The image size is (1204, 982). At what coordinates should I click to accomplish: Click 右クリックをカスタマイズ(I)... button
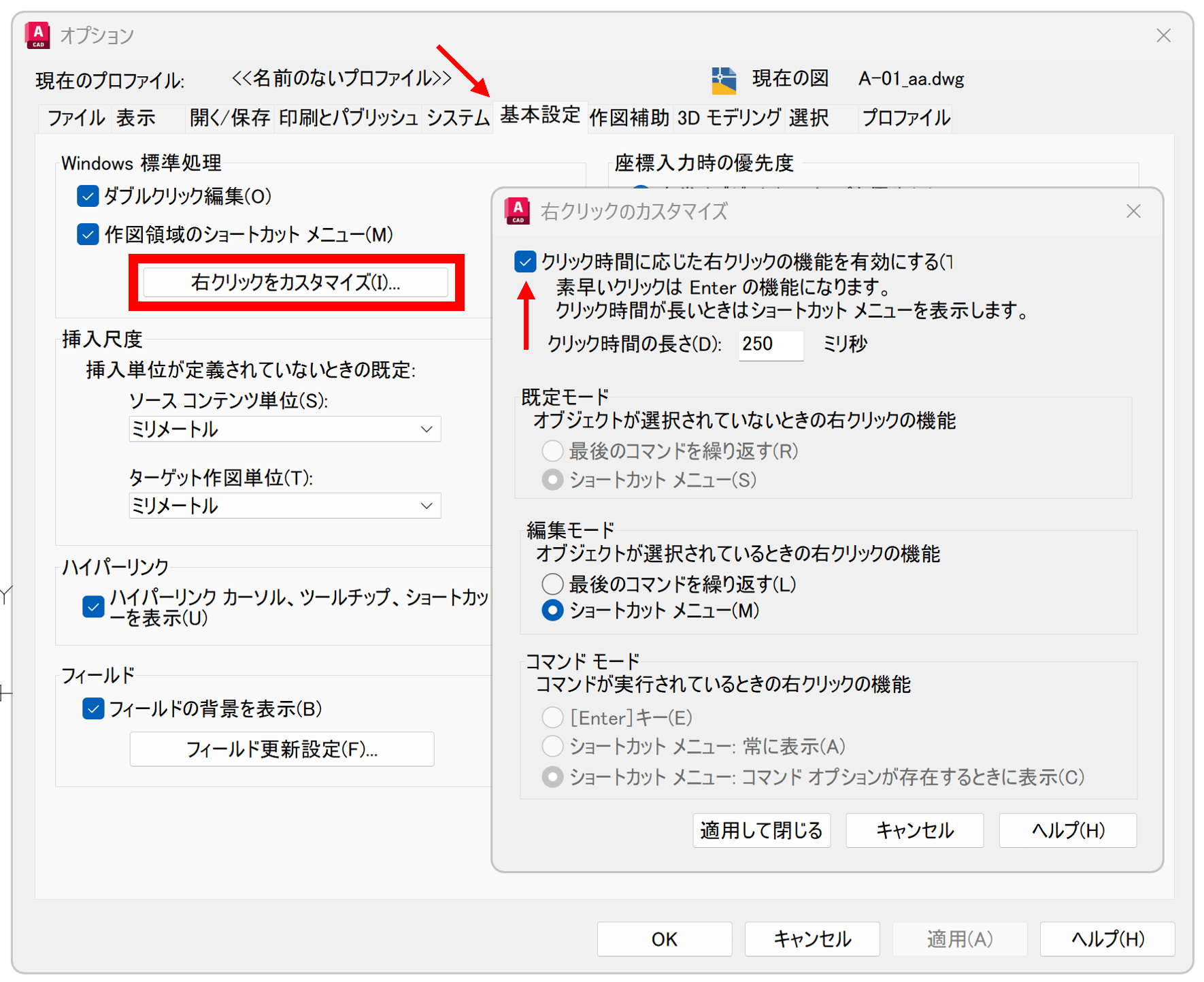(x=296, y=282)
